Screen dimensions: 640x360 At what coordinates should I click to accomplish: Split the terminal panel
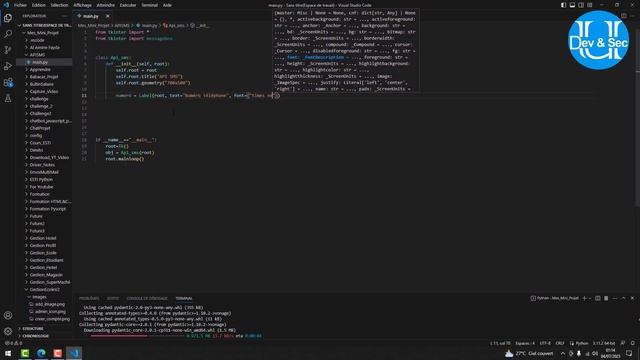(598, 298)
